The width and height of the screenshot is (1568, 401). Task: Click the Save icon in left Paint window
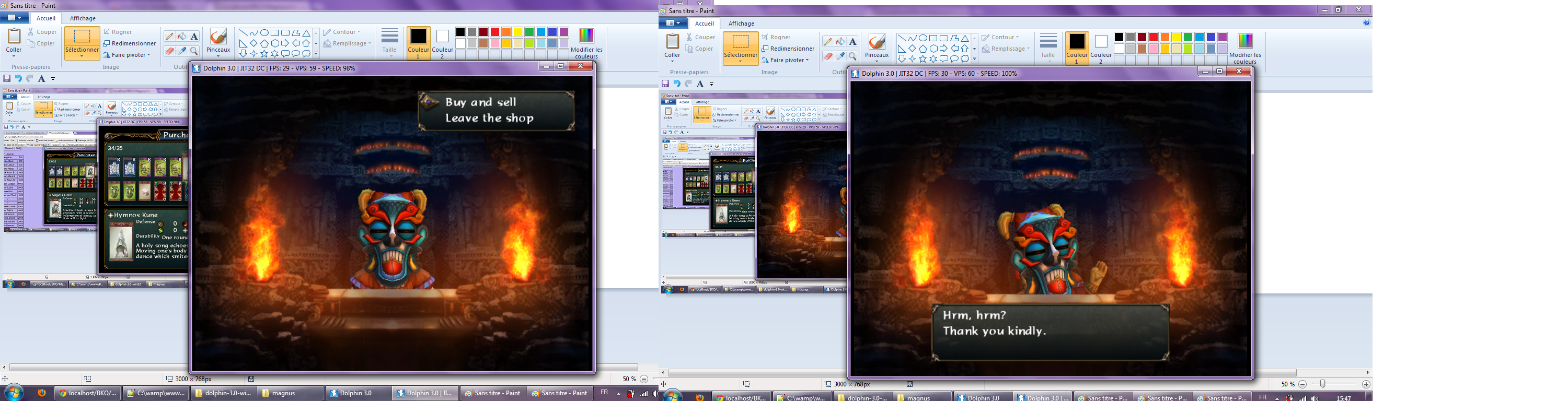click(x=7, y=78)
